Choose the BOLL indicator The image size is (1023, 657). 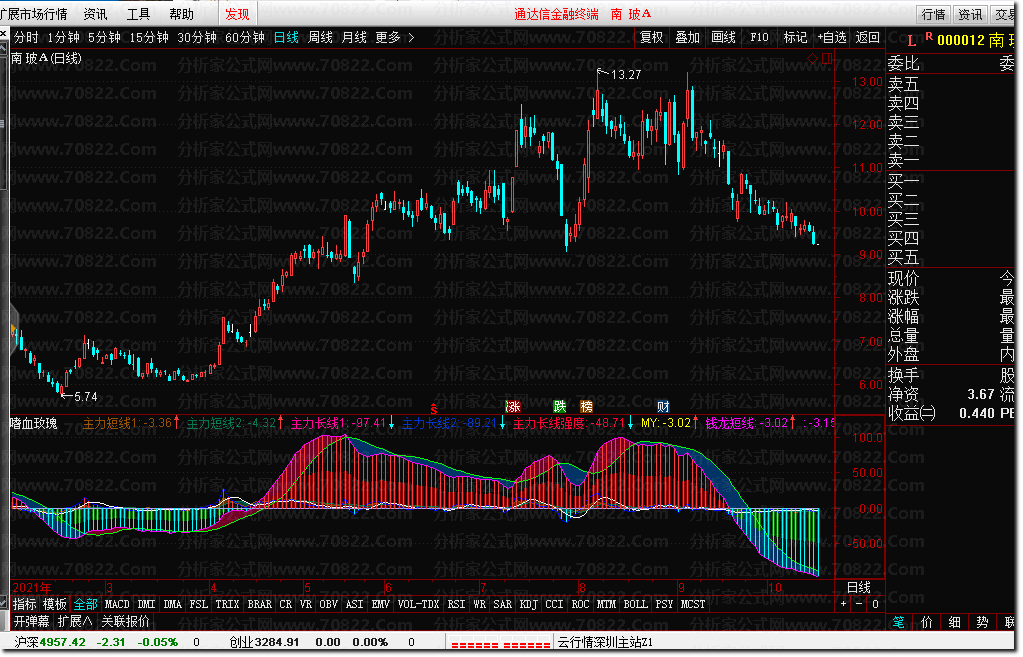635,604
